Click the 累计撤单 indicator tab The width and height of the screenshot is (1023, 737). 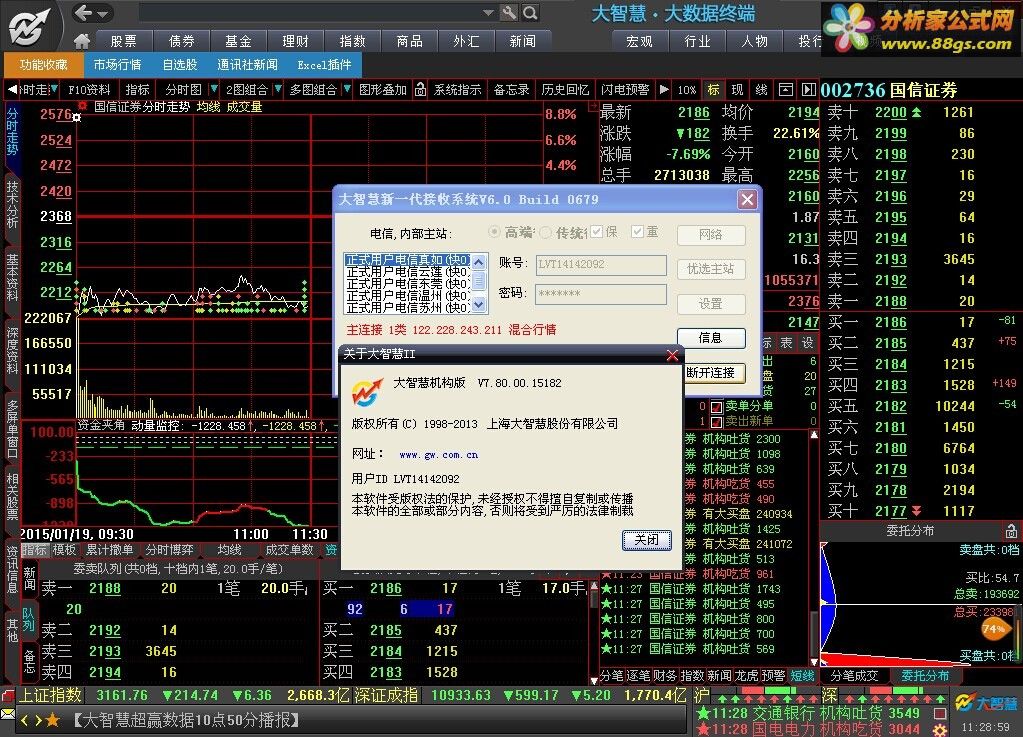109,550
